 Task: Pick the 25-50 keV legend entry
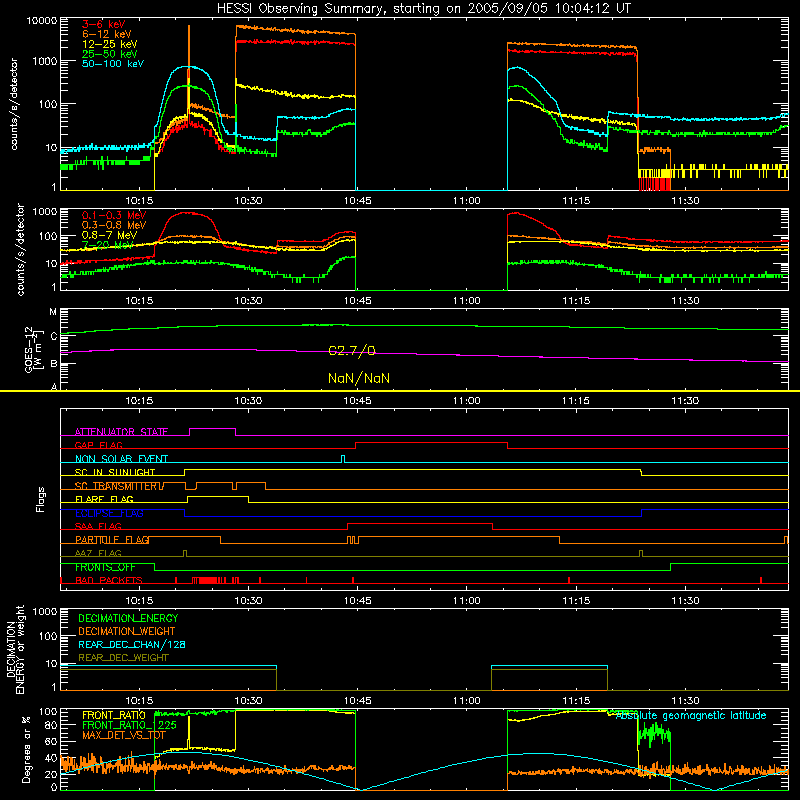click(x=110, y=54)
